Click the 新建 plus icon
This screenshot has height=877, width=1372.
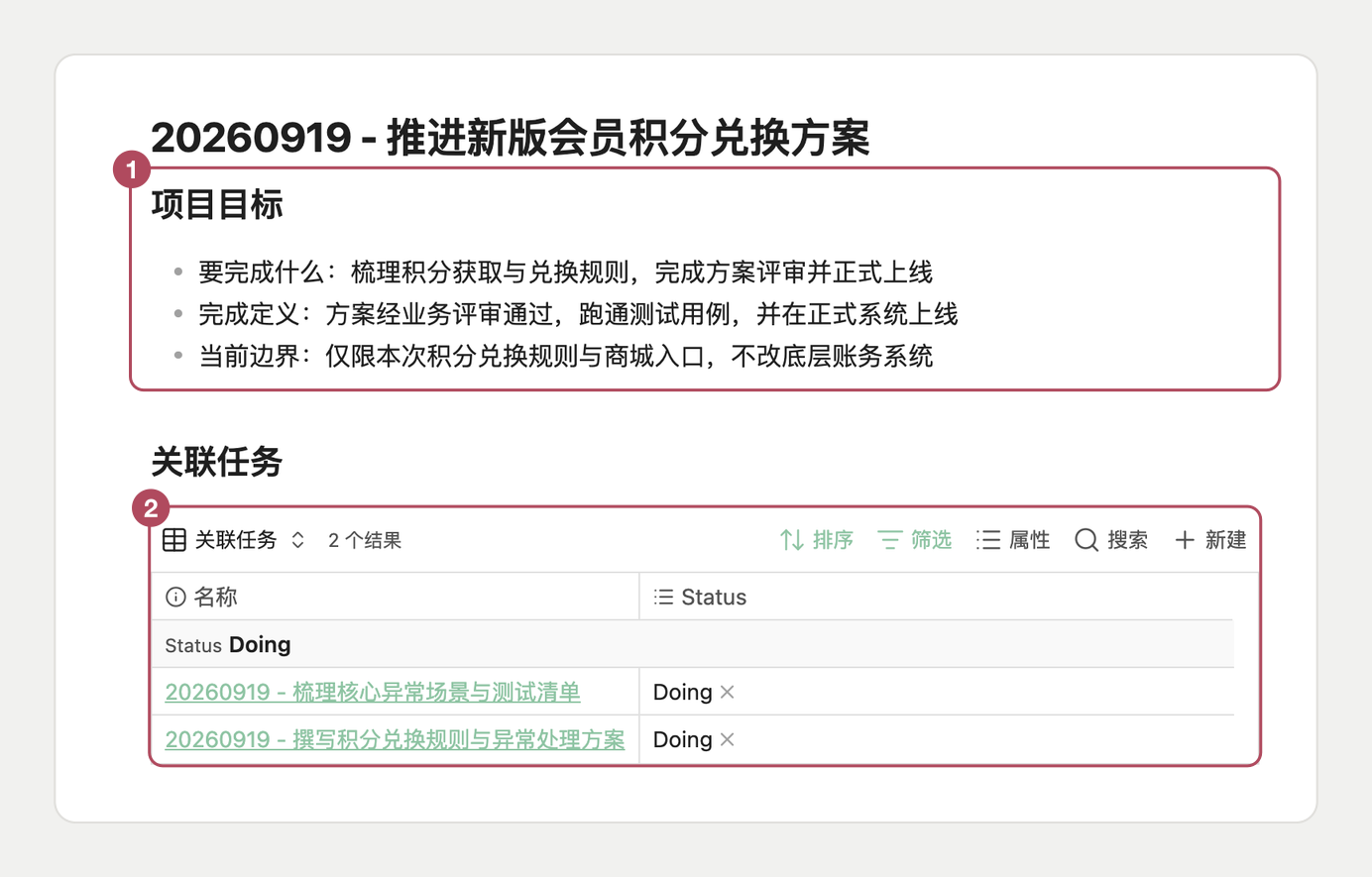point(1185,540)
